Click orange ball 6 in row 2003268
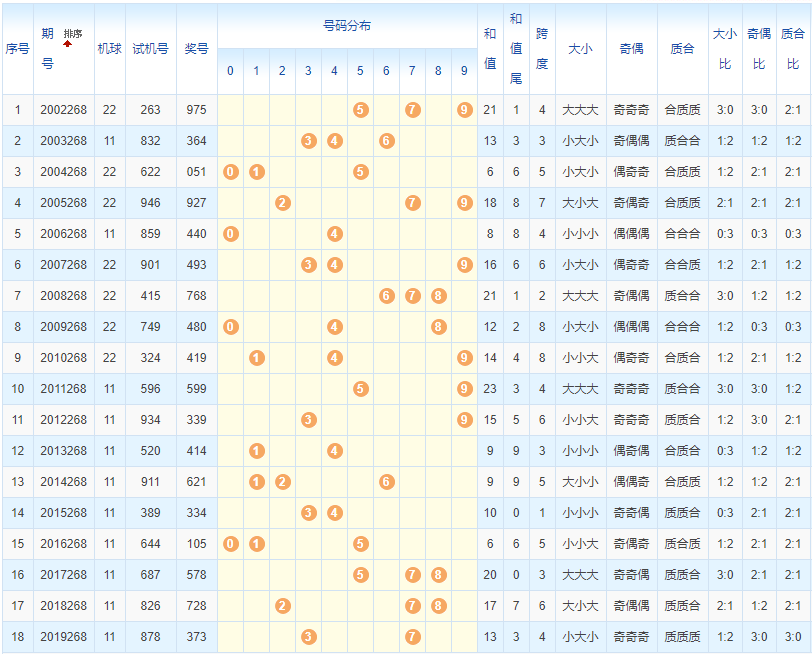This screenshot has height=654, width=812. pos(386,141)
